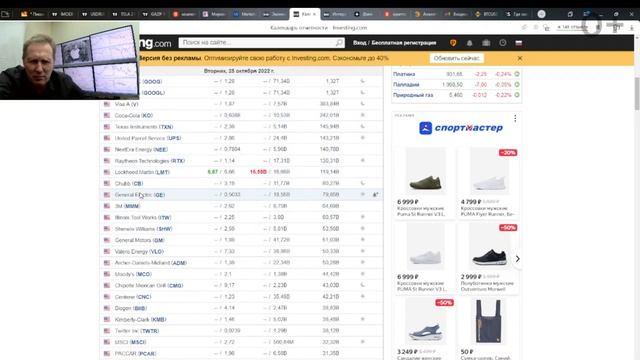Click the Палладий commodity link
This screenshot has height=360, width=640.
[x=406, y=84]
